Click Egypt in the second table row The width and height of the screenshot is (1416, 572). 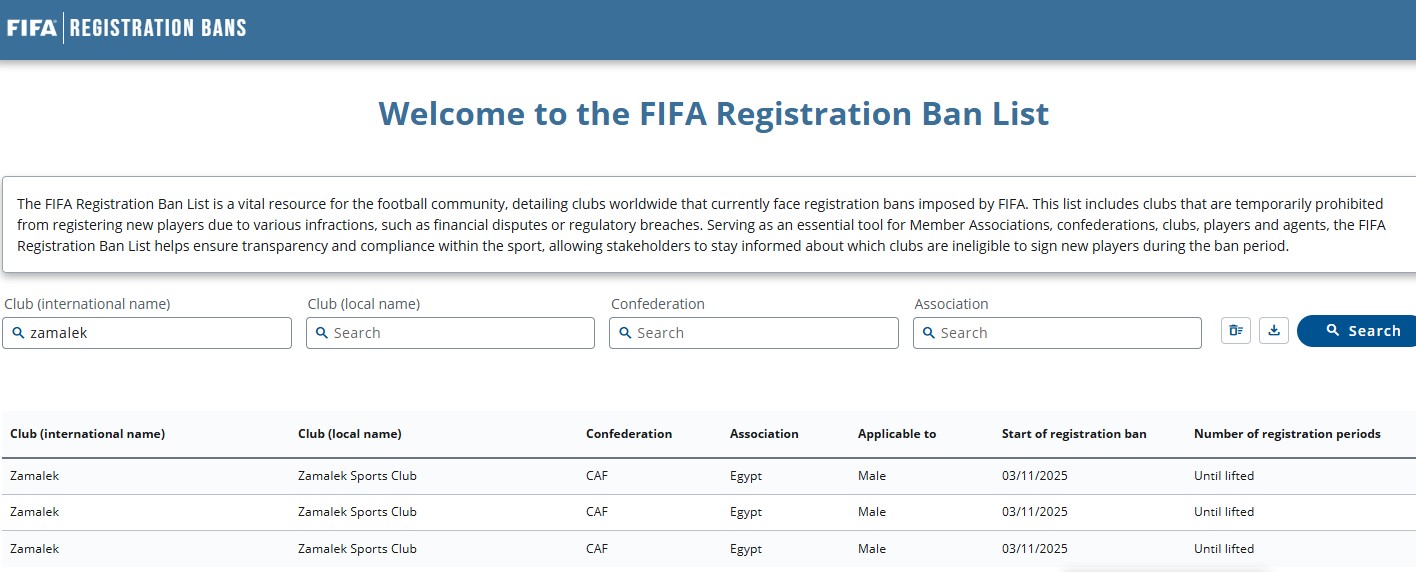(746, 512)
